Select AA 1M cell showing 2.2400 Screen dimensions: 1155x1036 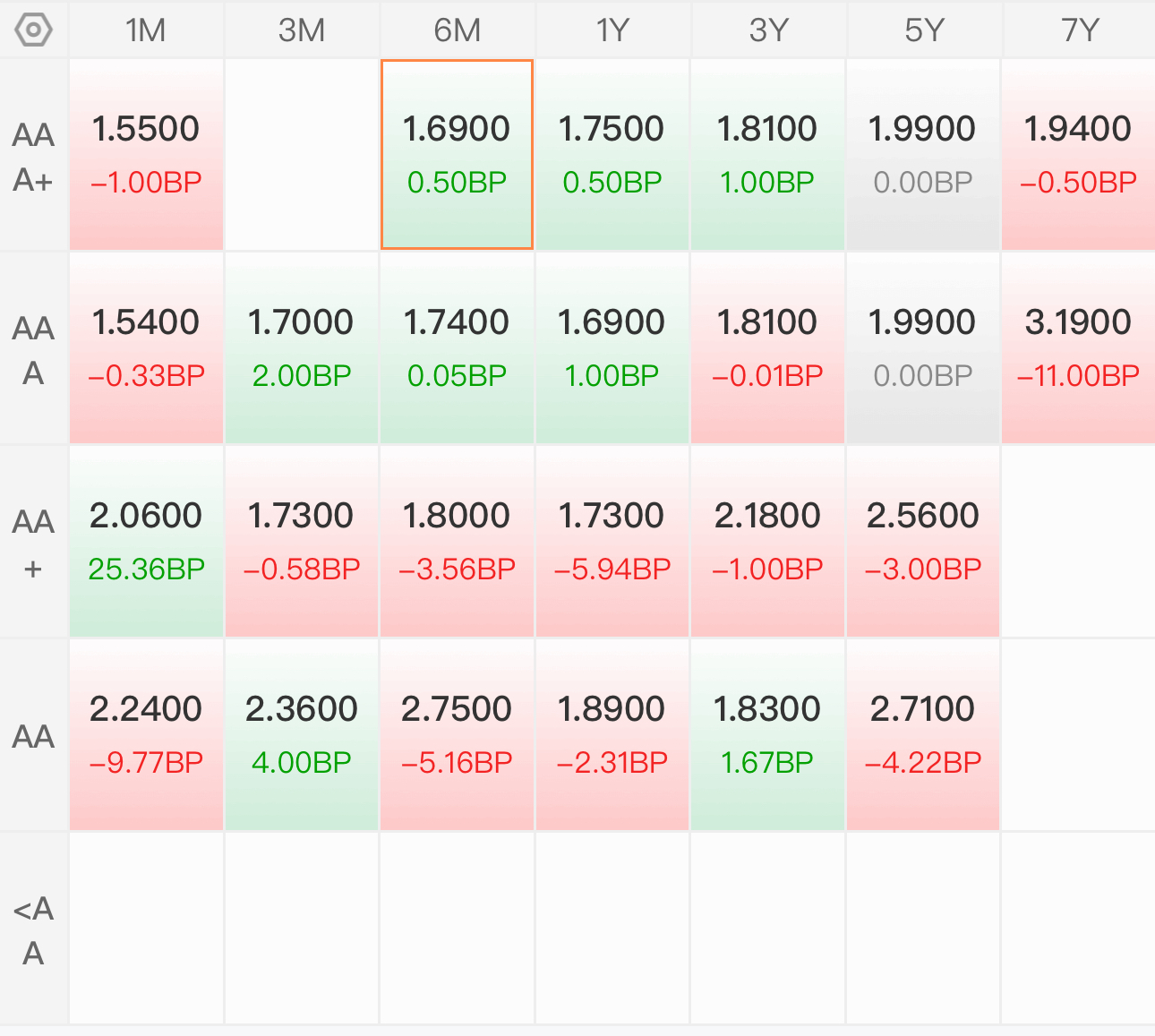[x=146, y=735]
